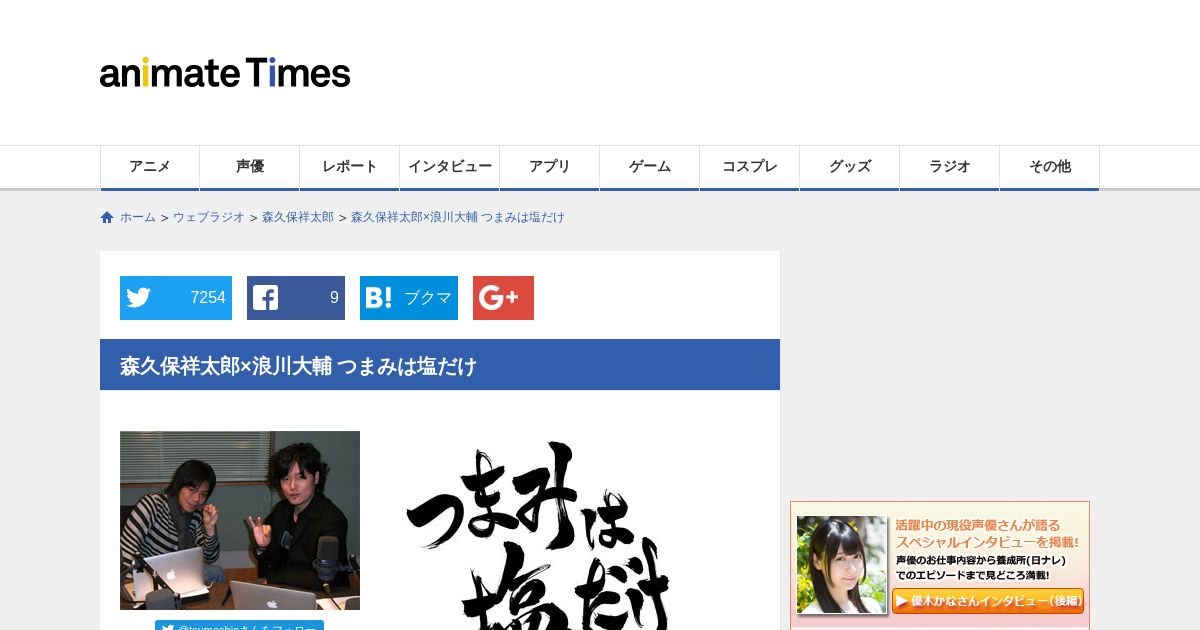The width and height of the screenshot is (1200, 630).
Task: Open the インタビュー menu tab
Action: 450,167
